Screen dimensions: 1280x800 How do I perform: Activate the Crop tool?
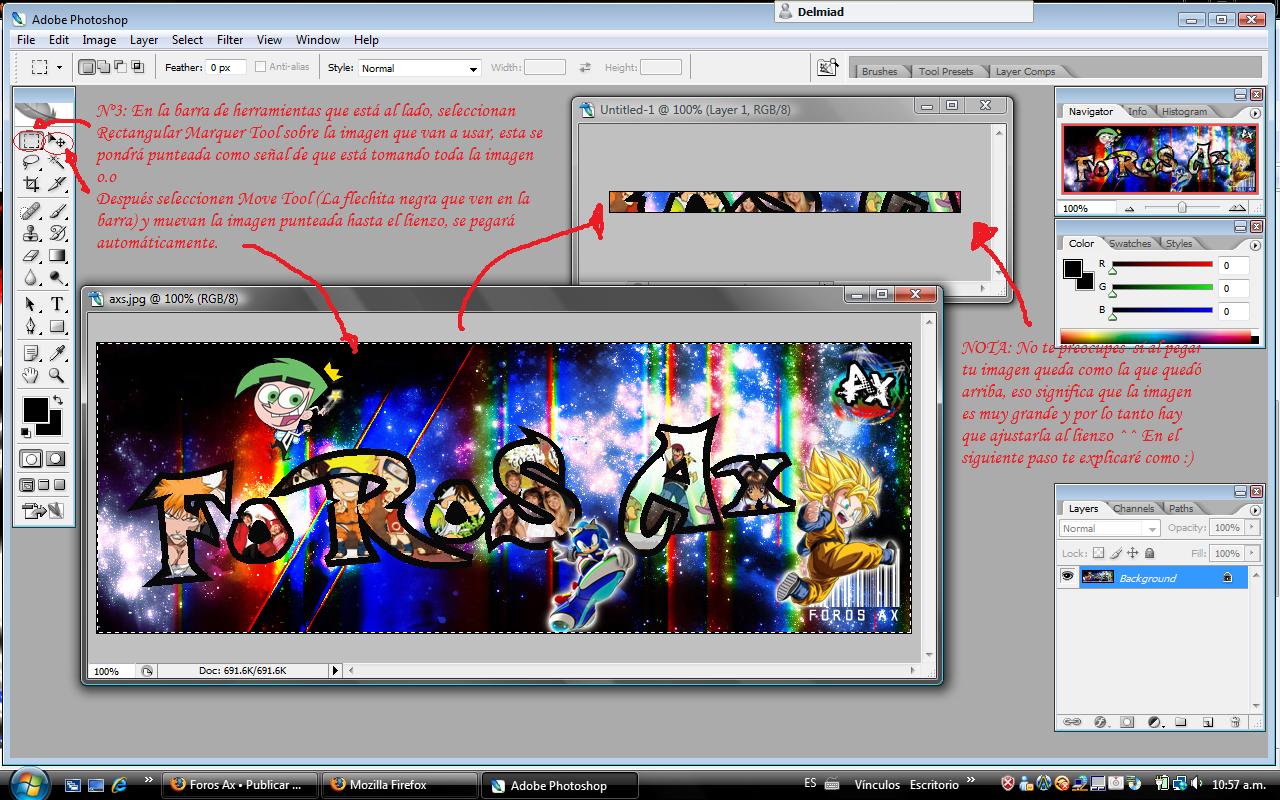31,184
